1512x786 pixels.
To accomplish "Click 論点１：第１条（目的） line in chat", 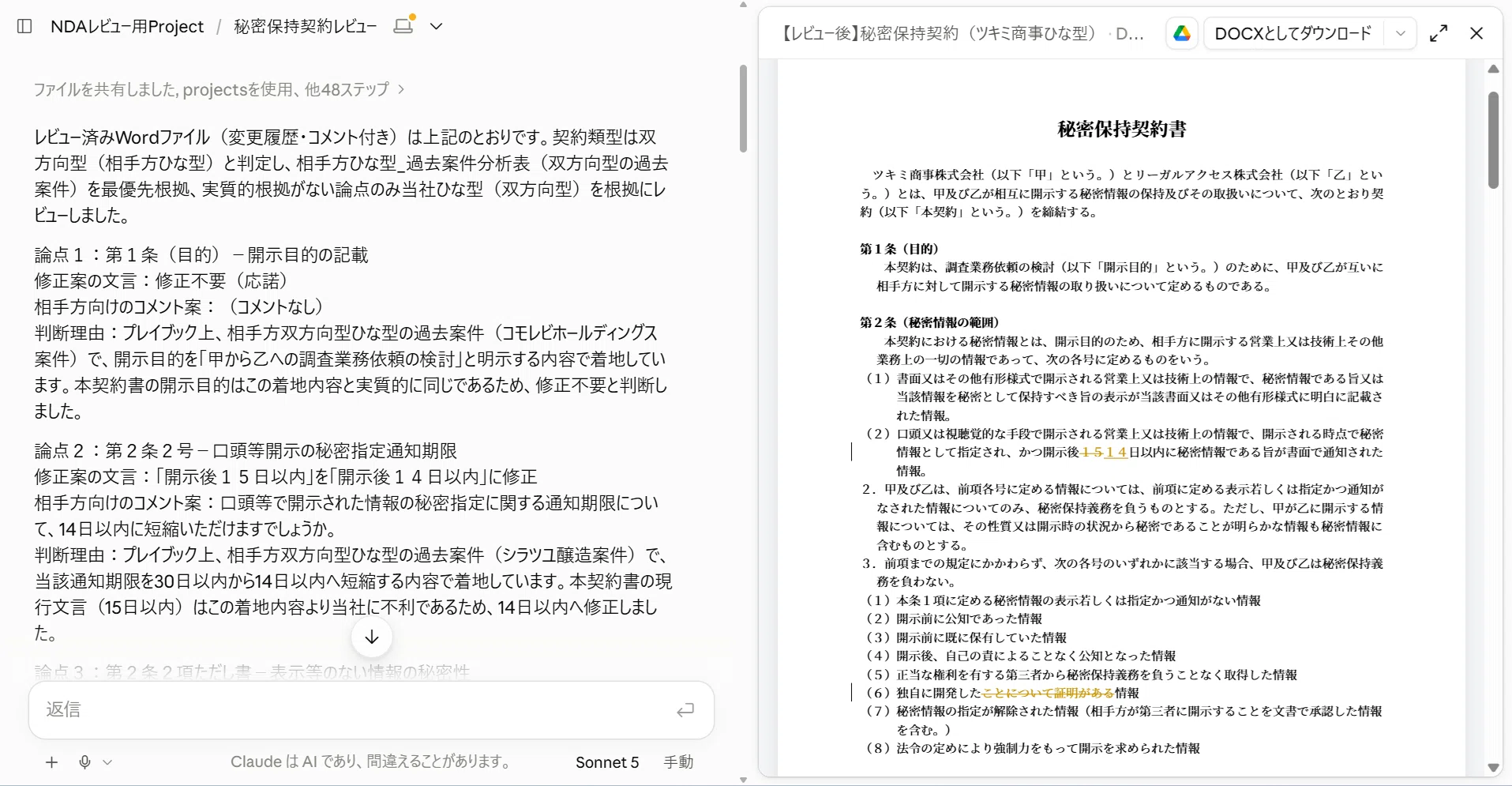I will tap(201, 254).
